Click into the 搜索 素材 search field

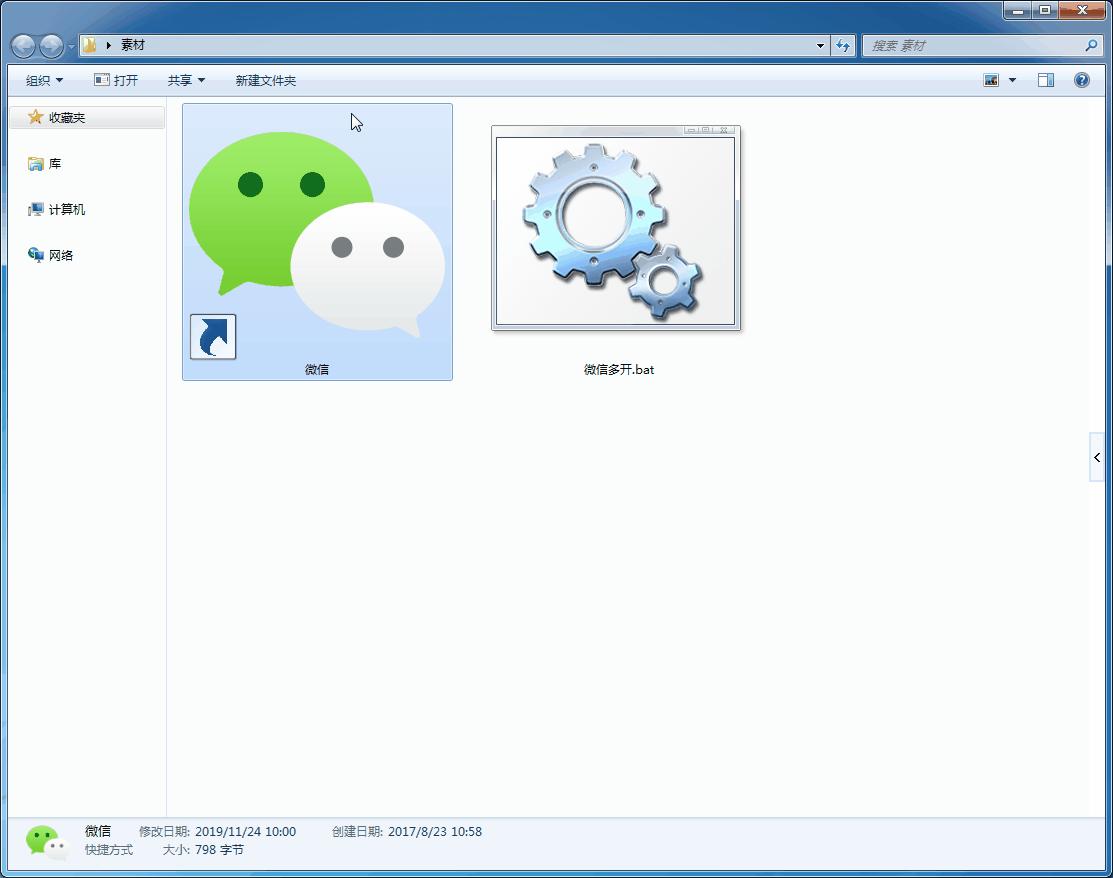pos(970,45)
